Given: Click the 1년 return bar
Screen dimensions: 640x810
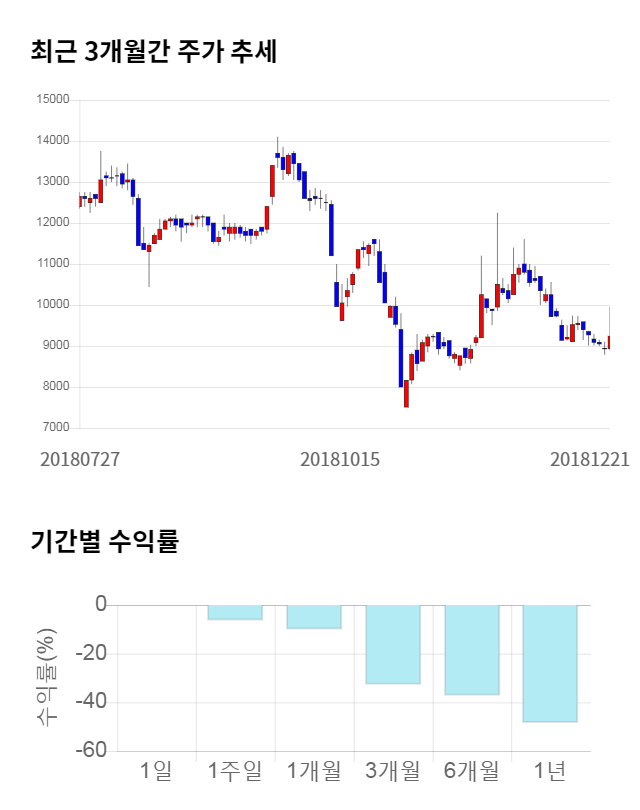Looking at the screenshot, I should tap(550, 663).
